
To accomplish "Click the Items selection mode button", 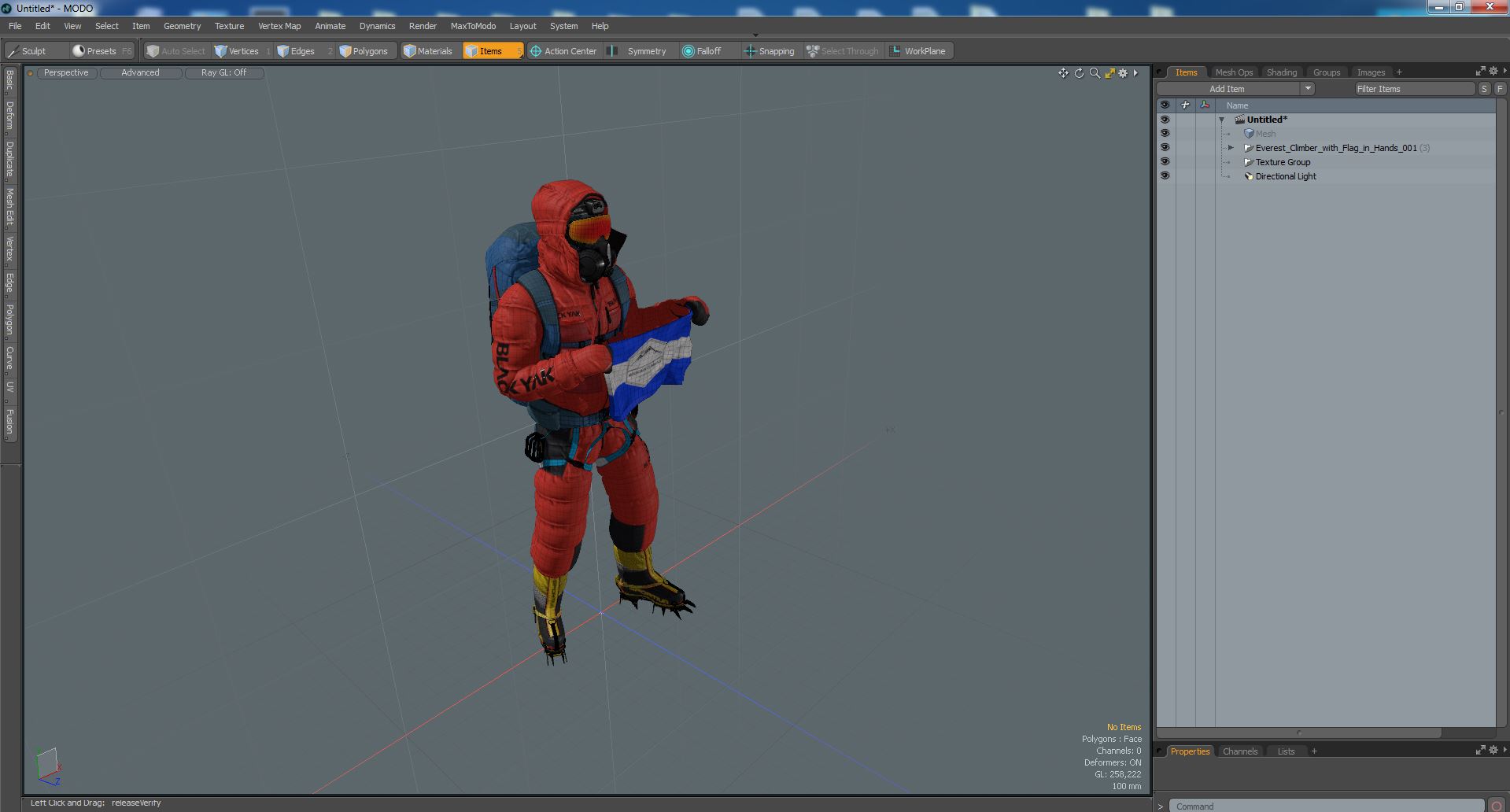I will [493, 51].
